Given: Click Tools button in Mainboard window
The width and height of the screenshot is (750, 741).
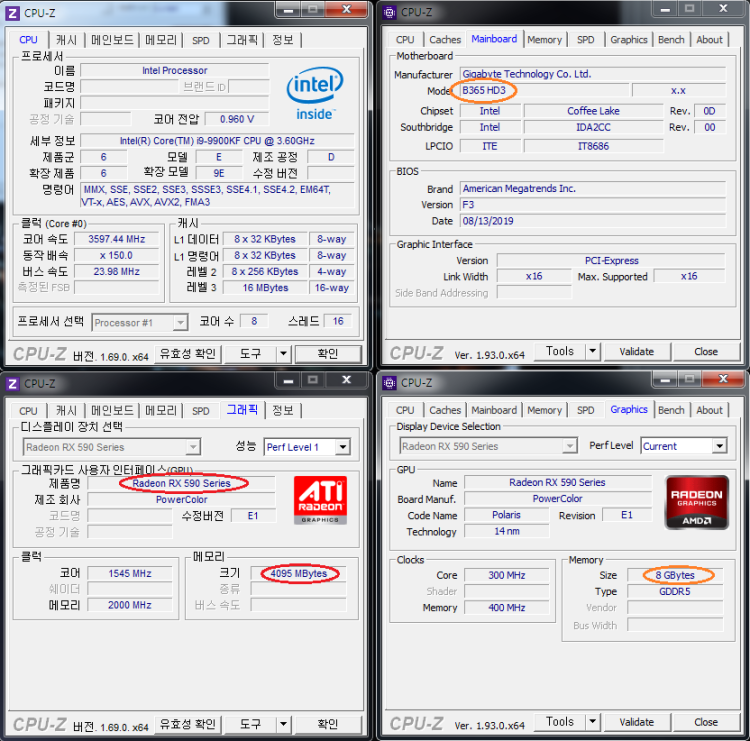Looking at the screenshot, I should coord(560,352).
